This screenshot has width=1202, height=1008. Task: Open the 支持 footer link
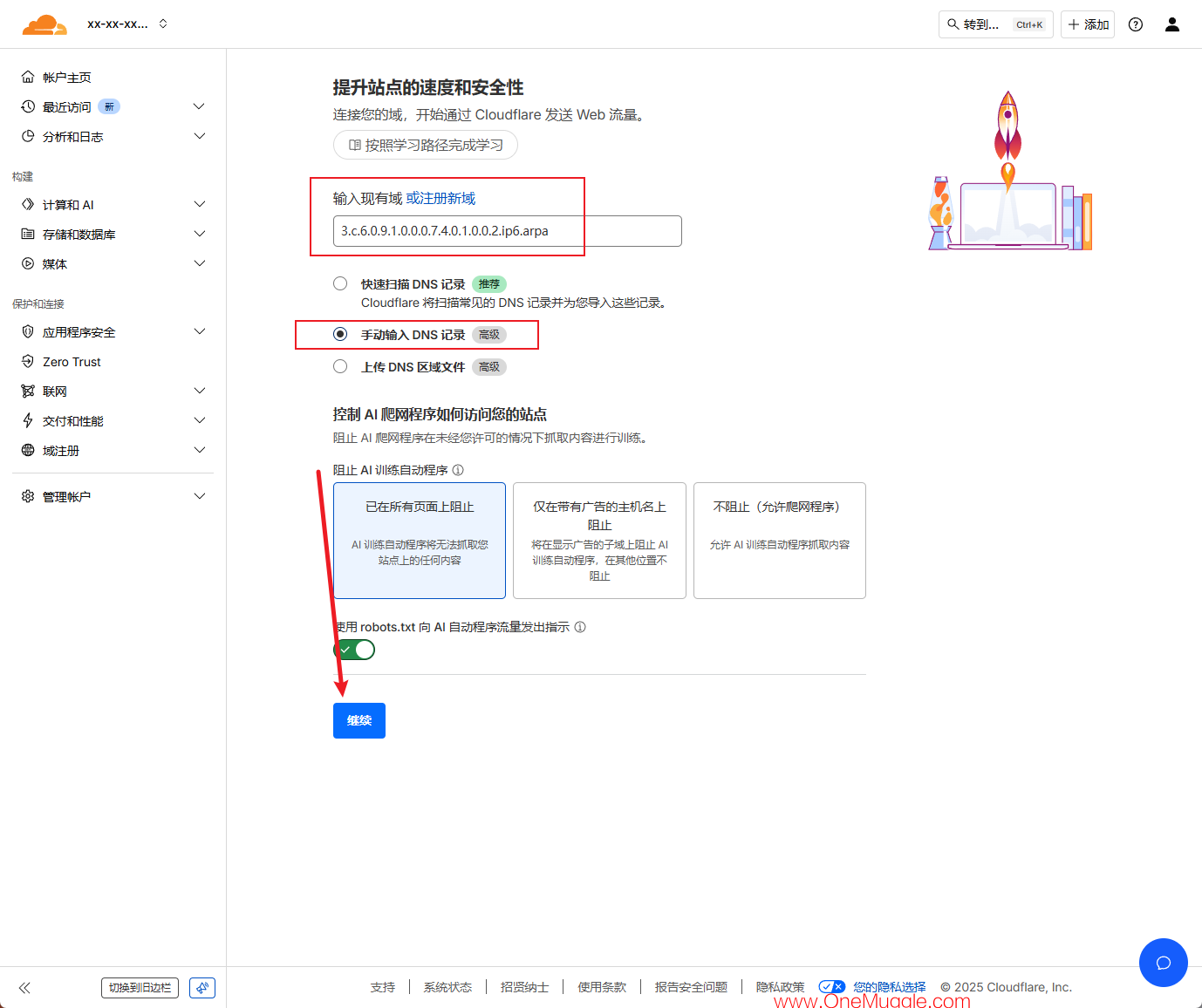383,987
